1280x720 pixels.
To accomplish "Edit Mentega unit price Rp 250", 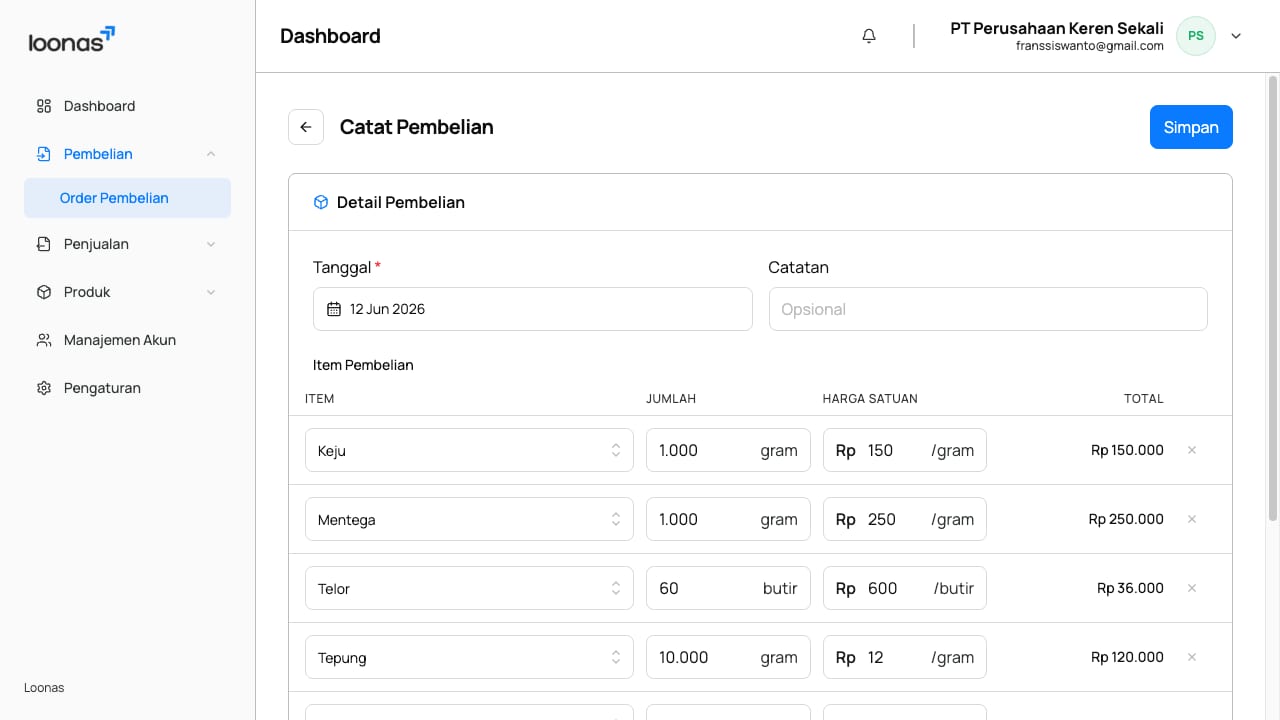I will pos(905,519).
